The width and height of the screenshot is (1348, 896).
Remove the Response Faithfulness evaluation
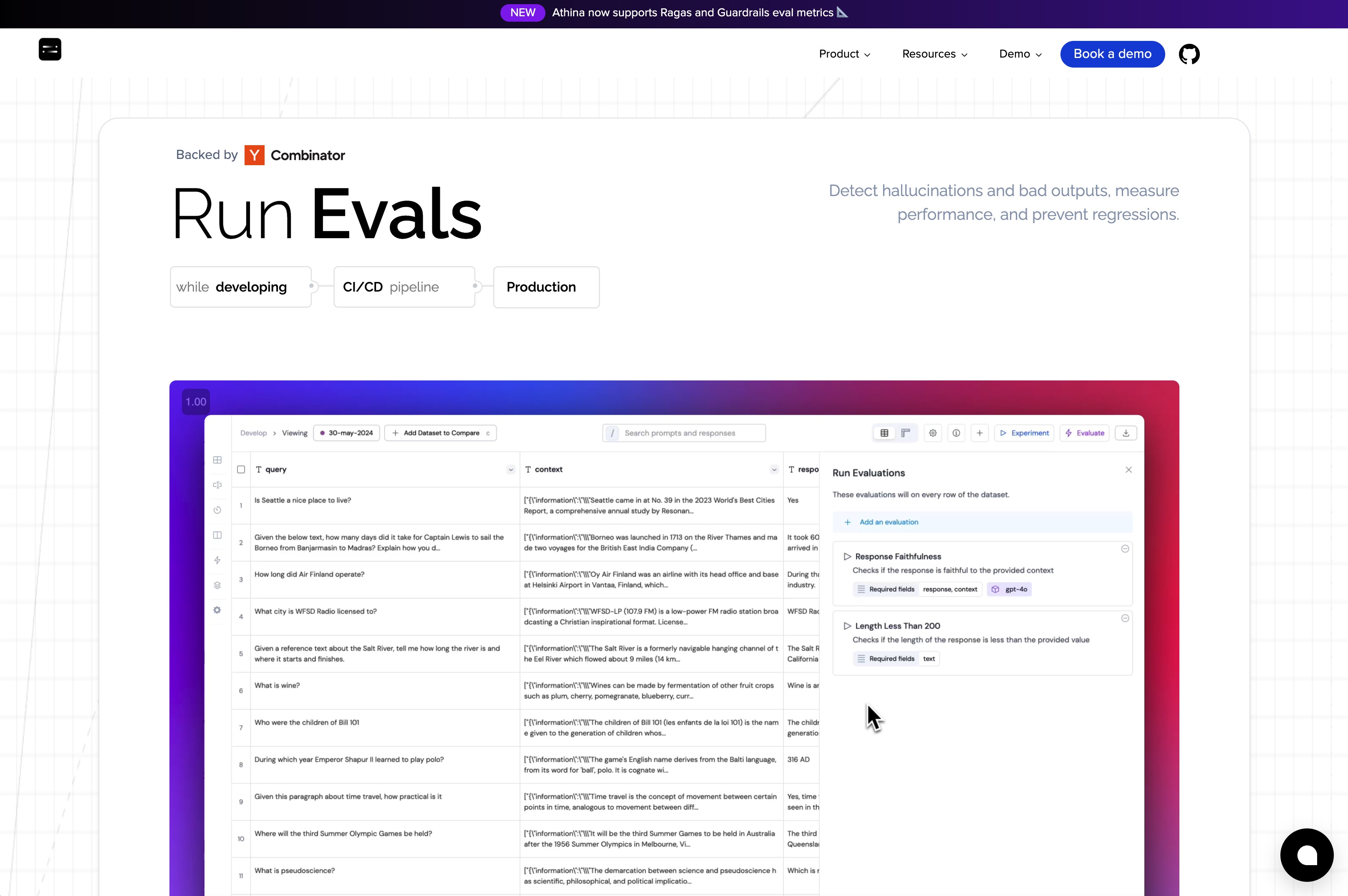click(x=1124, y=549)
